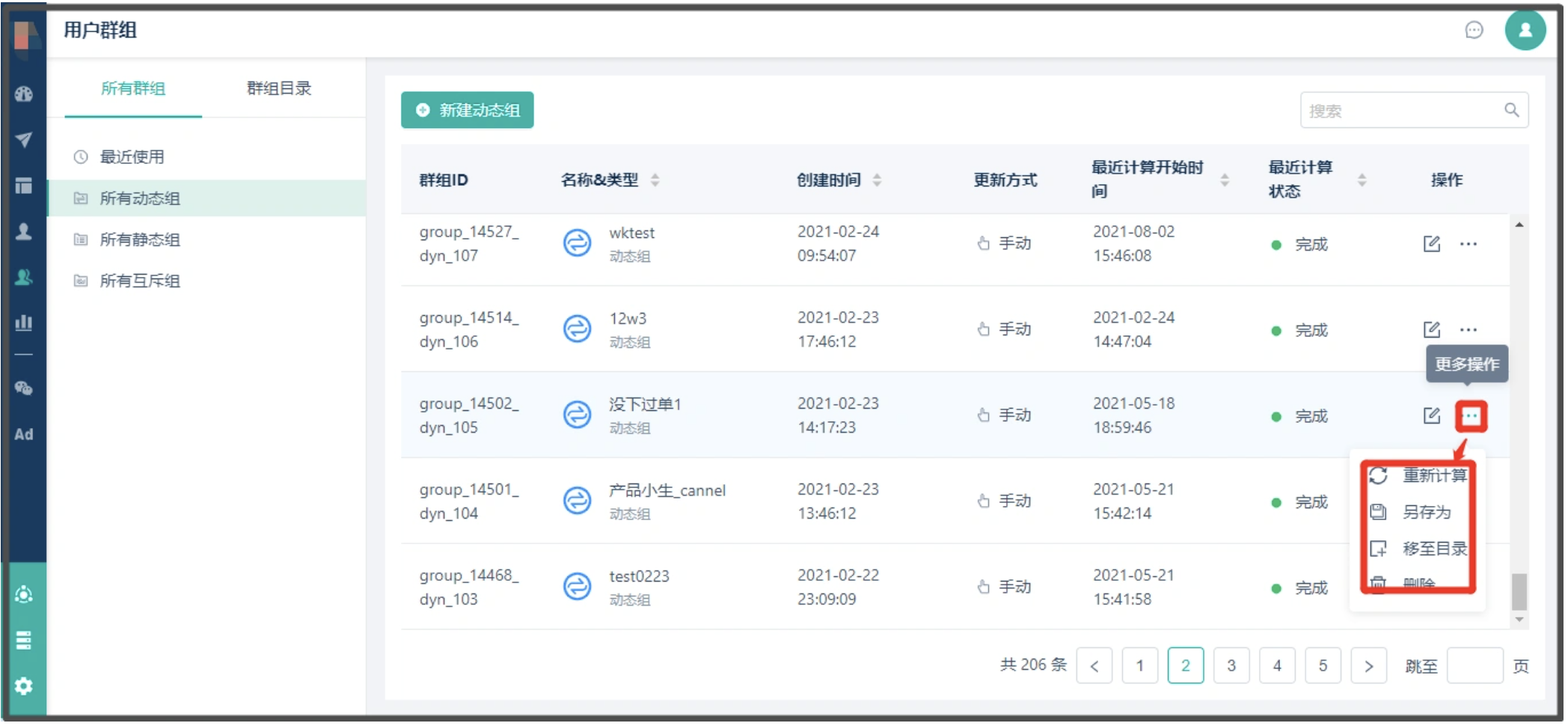The height and width of the screenshot is (726, 1568).
Task: Switch to 所有群组 tab
Action: [133, 88]
